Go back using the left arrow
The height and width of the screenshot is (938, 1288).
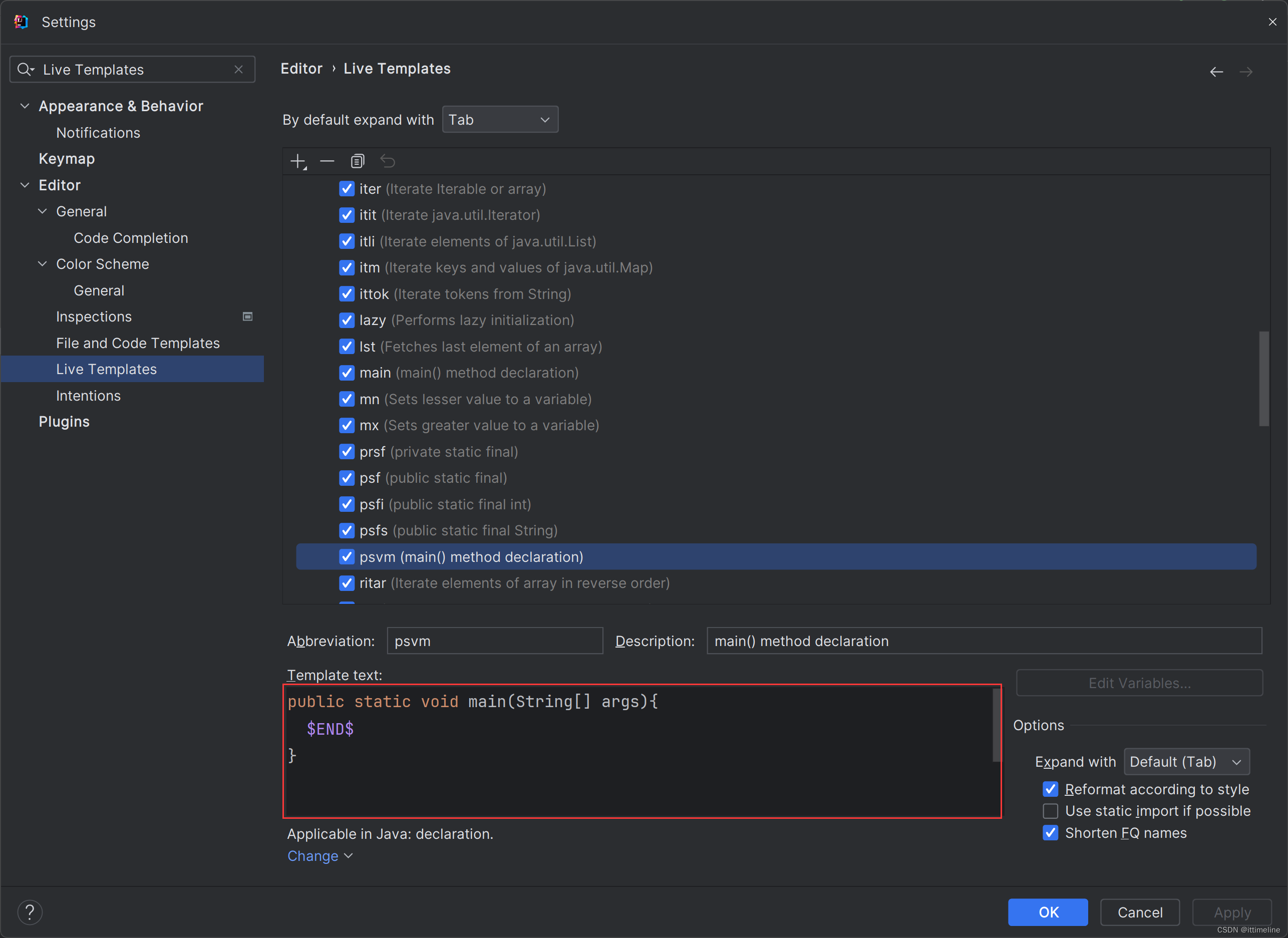coord(1216,72)
